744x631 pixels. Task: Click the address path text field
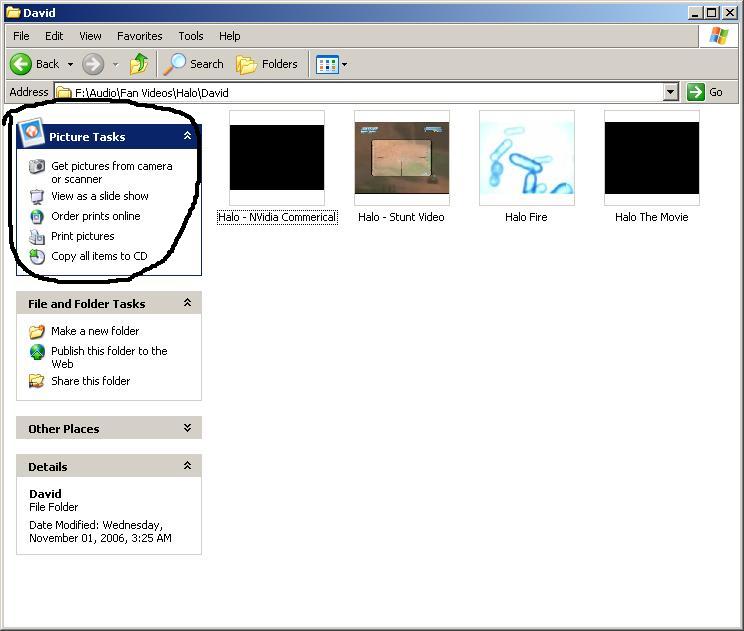(x=358, y=92)
